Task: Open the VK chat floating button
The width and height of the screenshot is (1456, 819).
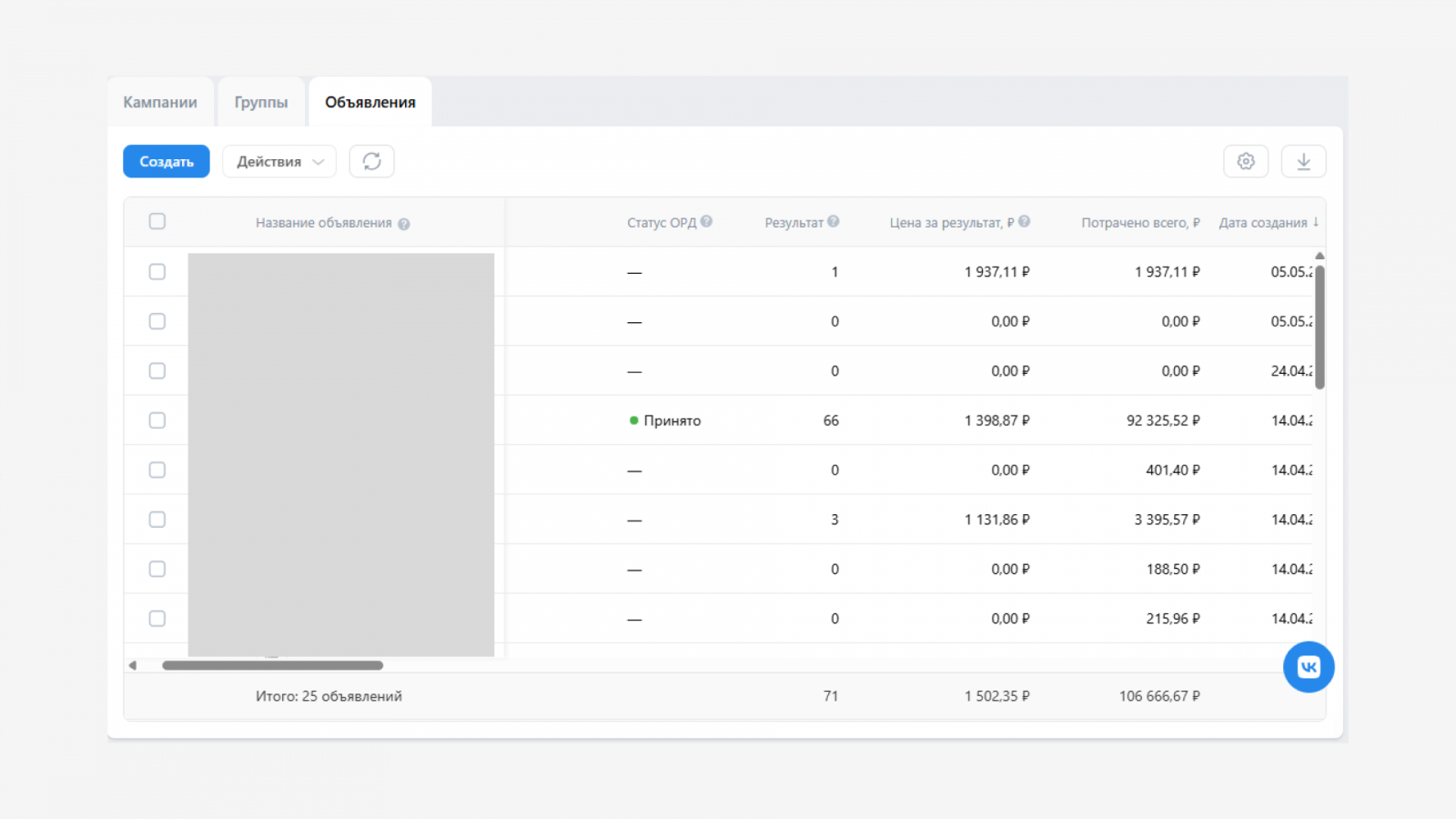Action: click(1309, 667)
